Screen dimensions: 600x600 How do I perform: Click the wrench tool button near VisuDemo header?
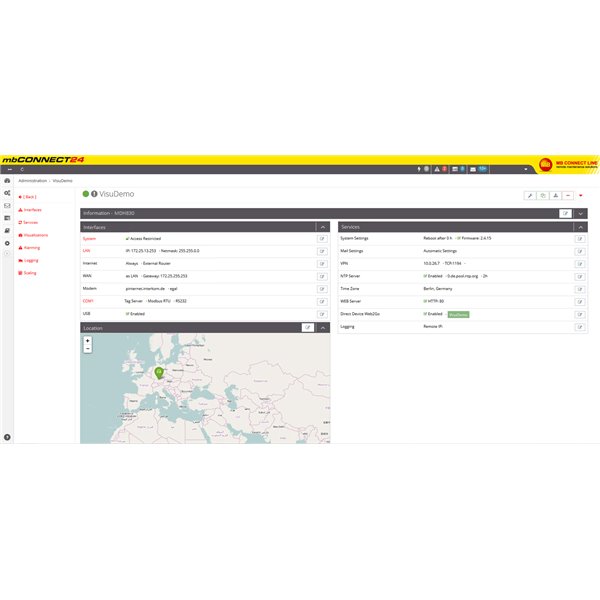point(530,196)
